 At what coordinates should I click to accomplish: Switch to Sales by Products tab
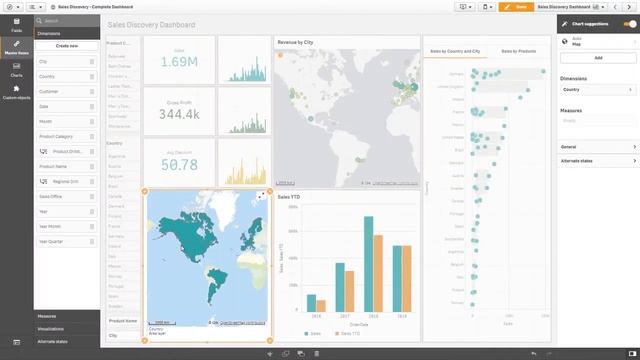pyautogui.click(x=518, y=51)
